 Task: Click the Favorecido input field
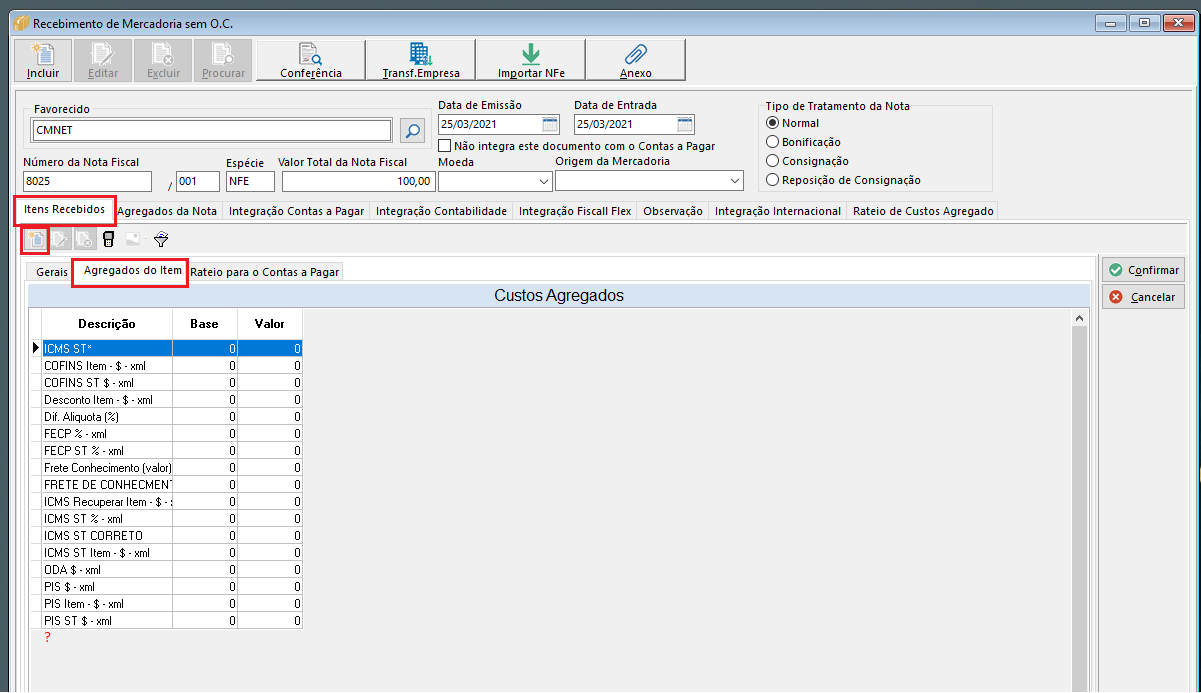pos(212,130)
